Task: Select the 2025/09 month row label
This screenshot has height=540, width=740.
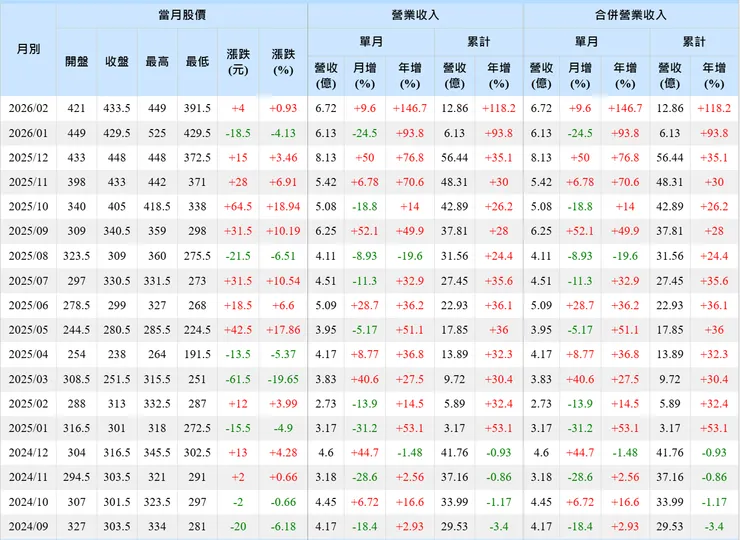Action: (x=28, y=231)
